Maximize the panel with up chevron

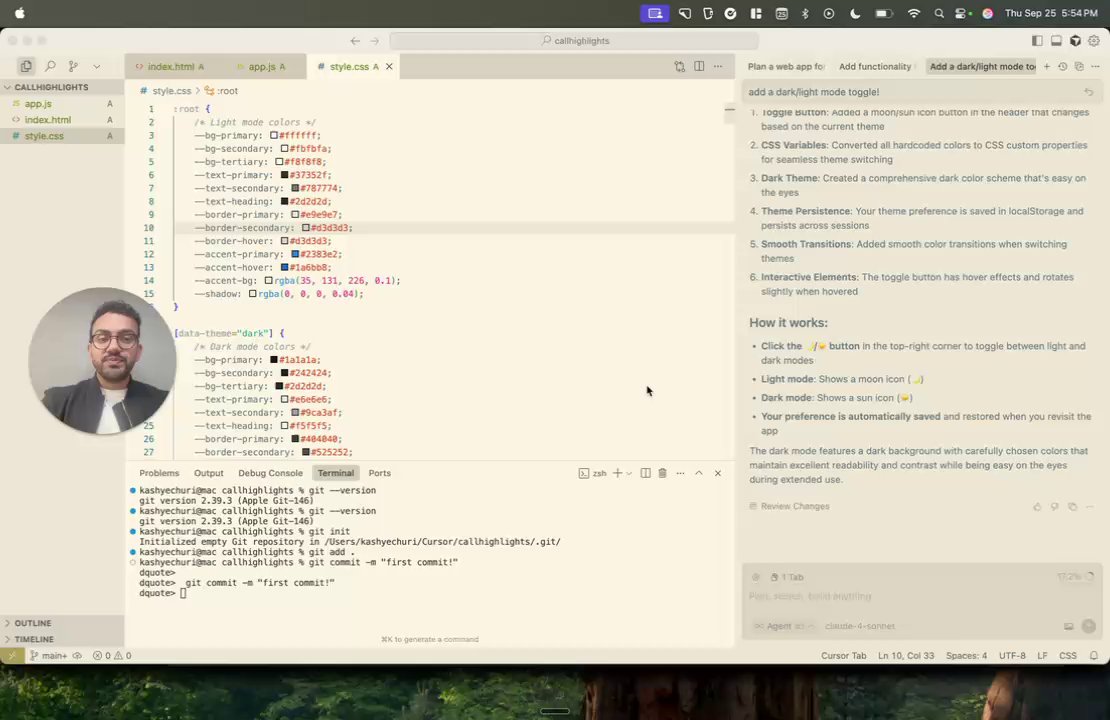click(x=699, y=473)
